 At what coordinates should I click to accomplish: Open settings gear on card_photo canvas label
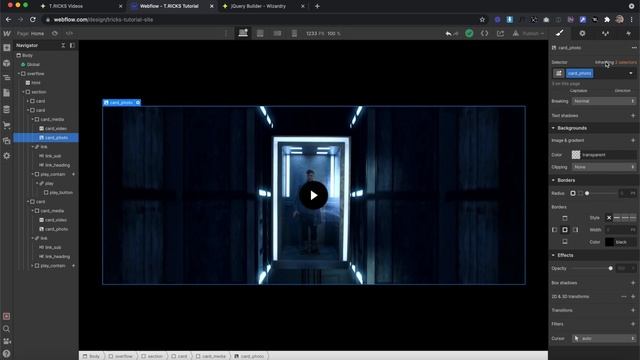pyautogui.click(x=138, y=102)
